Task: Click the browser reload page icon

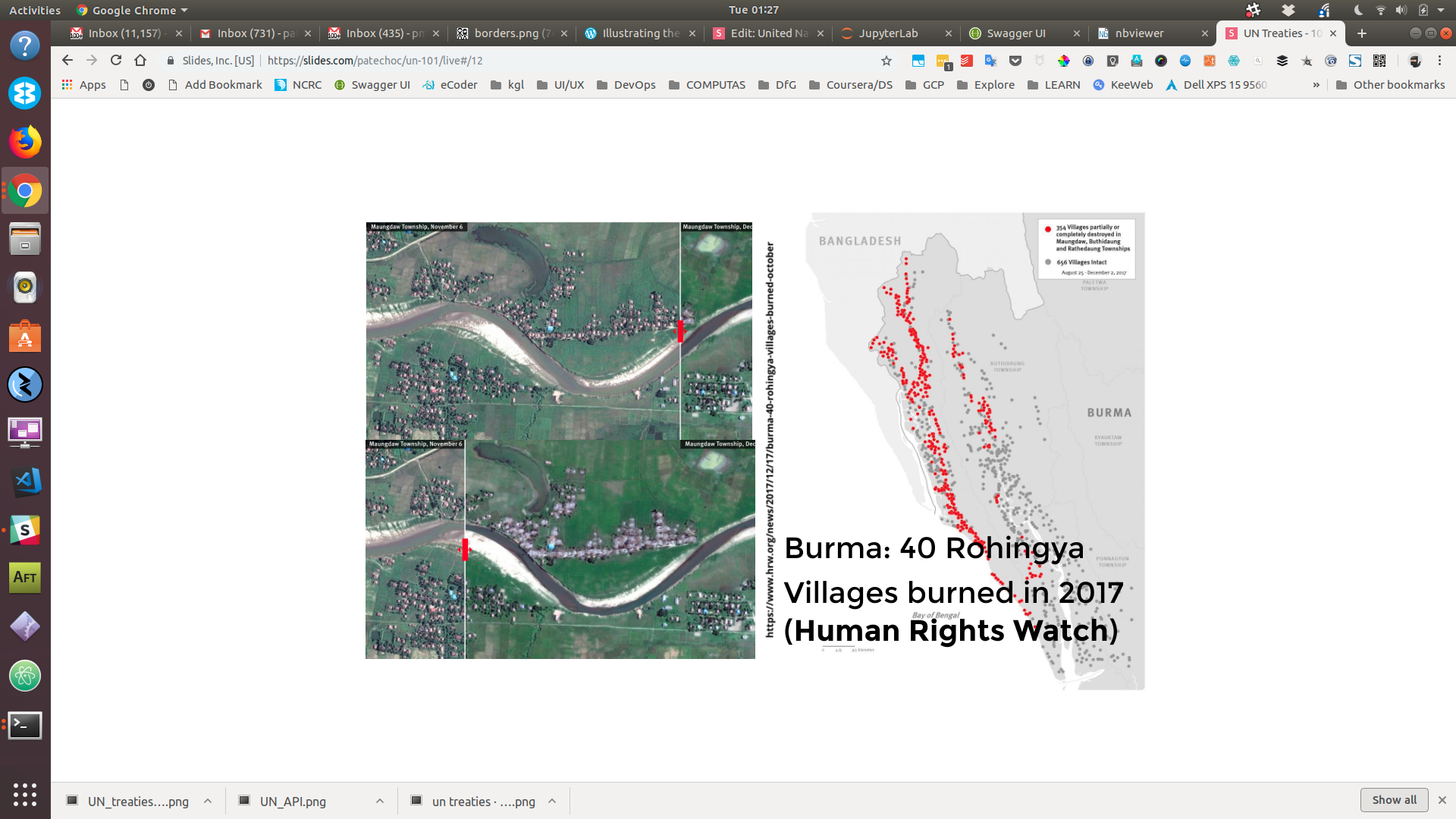Action: 116,61
